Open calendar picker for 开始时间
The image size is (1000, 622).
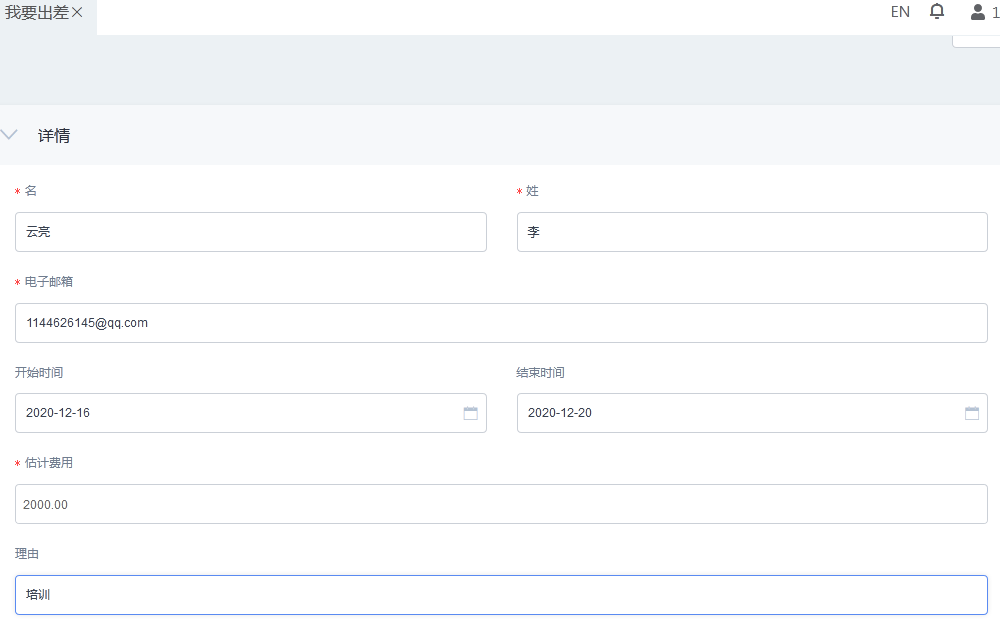point(470,413)
